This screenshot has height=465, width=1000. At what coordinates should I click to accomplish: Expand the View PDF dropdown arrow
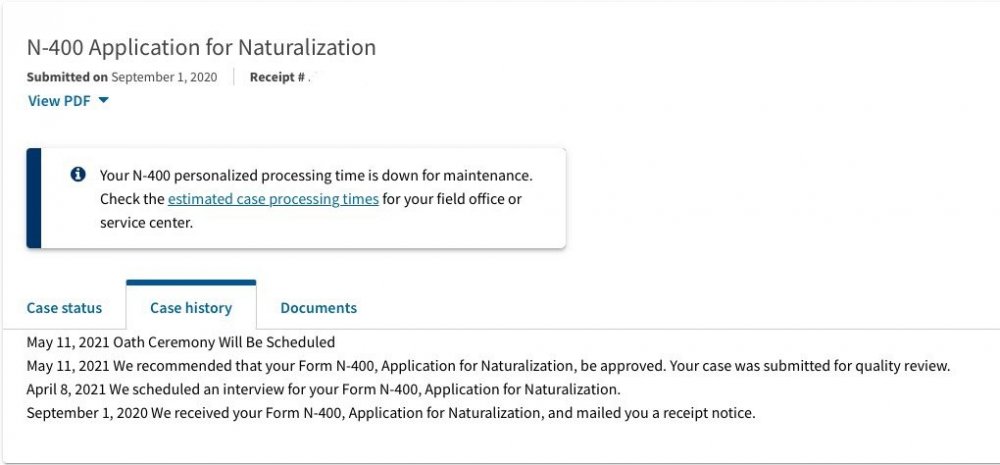click(103, 101)
